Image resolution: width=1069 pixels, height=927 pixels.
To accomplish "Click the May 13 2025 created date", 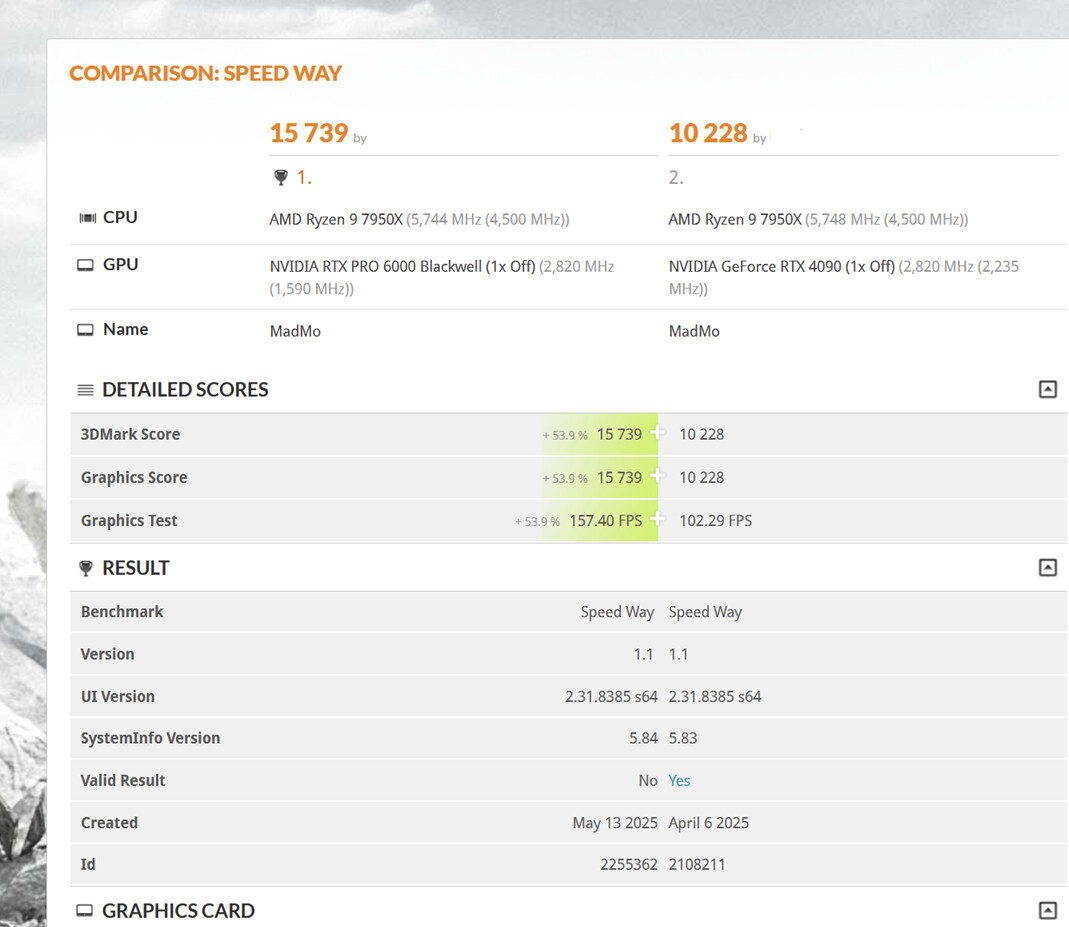I will click(x=615, y=823).
